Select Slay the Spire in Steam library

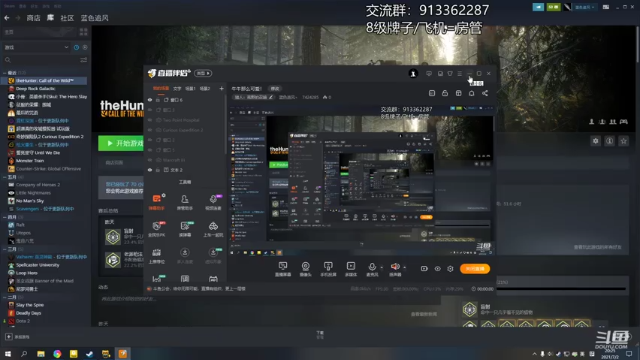click(x=30, y=305)
